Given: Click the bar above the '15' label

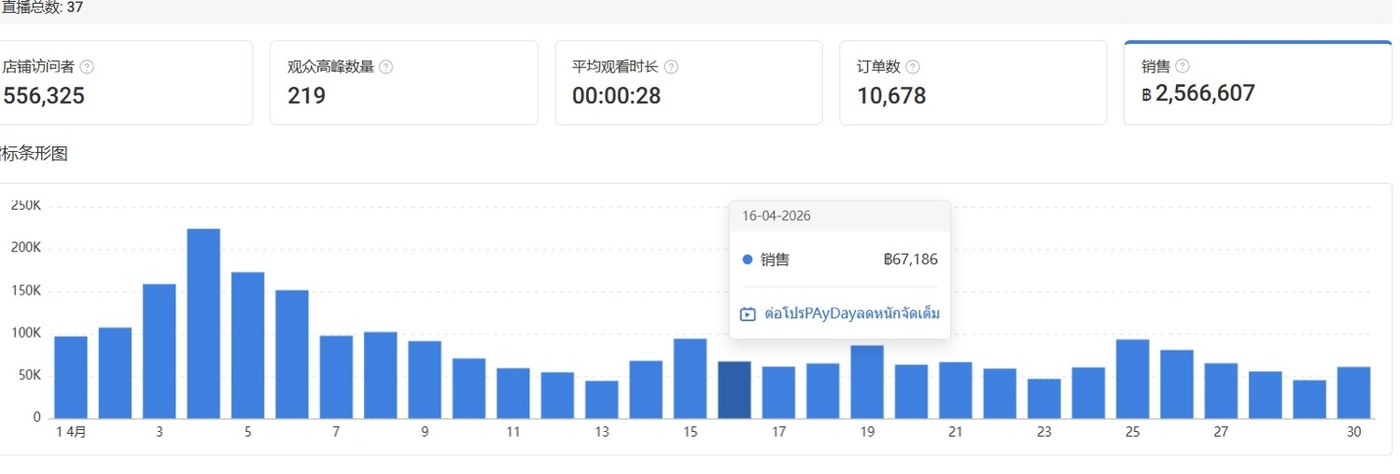Looking at the screenshot, I should pyautogui.click(x=690, y=378).
